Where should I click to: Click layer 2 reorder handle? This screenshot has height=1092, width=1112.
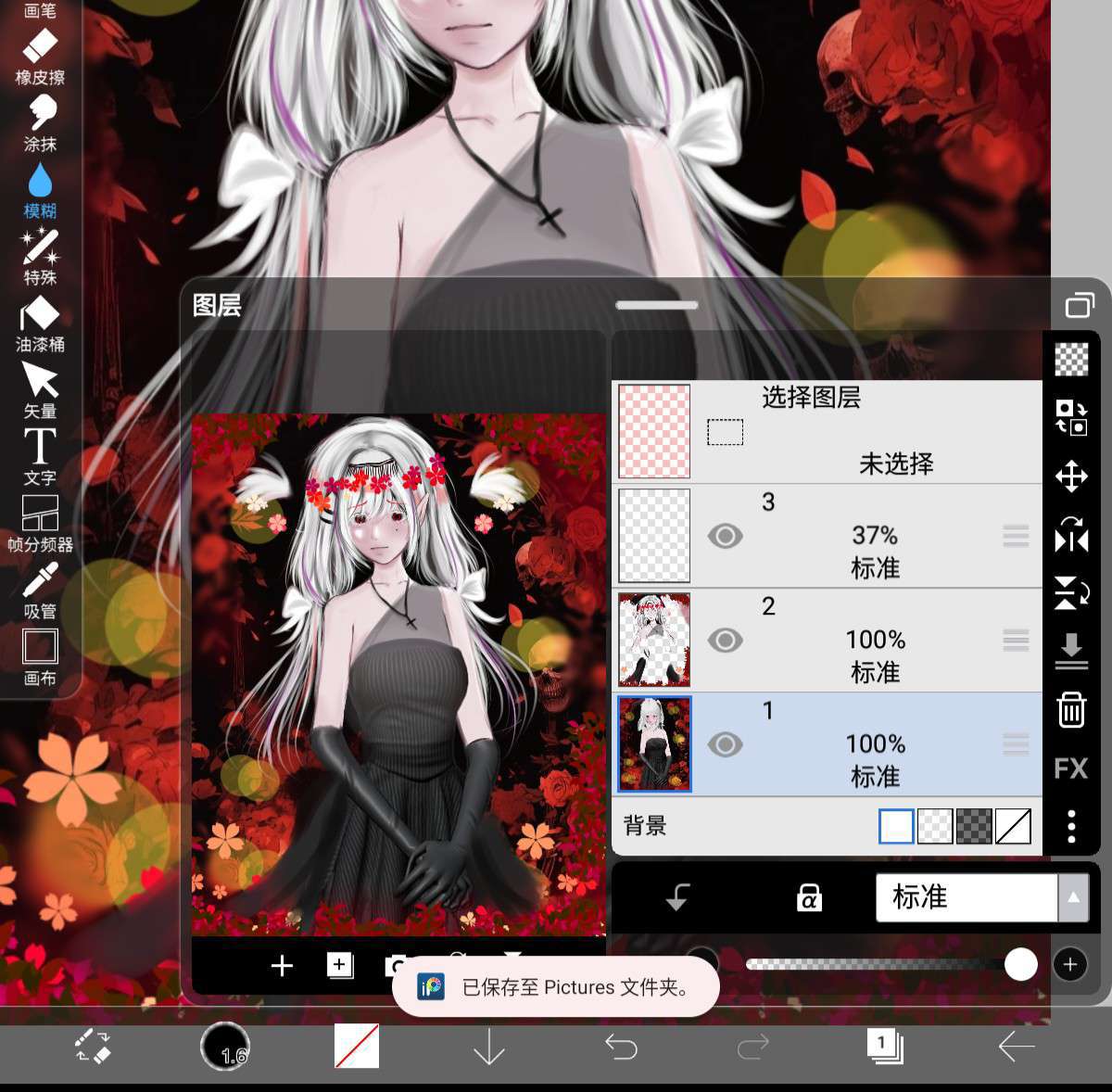[1016, 641]
